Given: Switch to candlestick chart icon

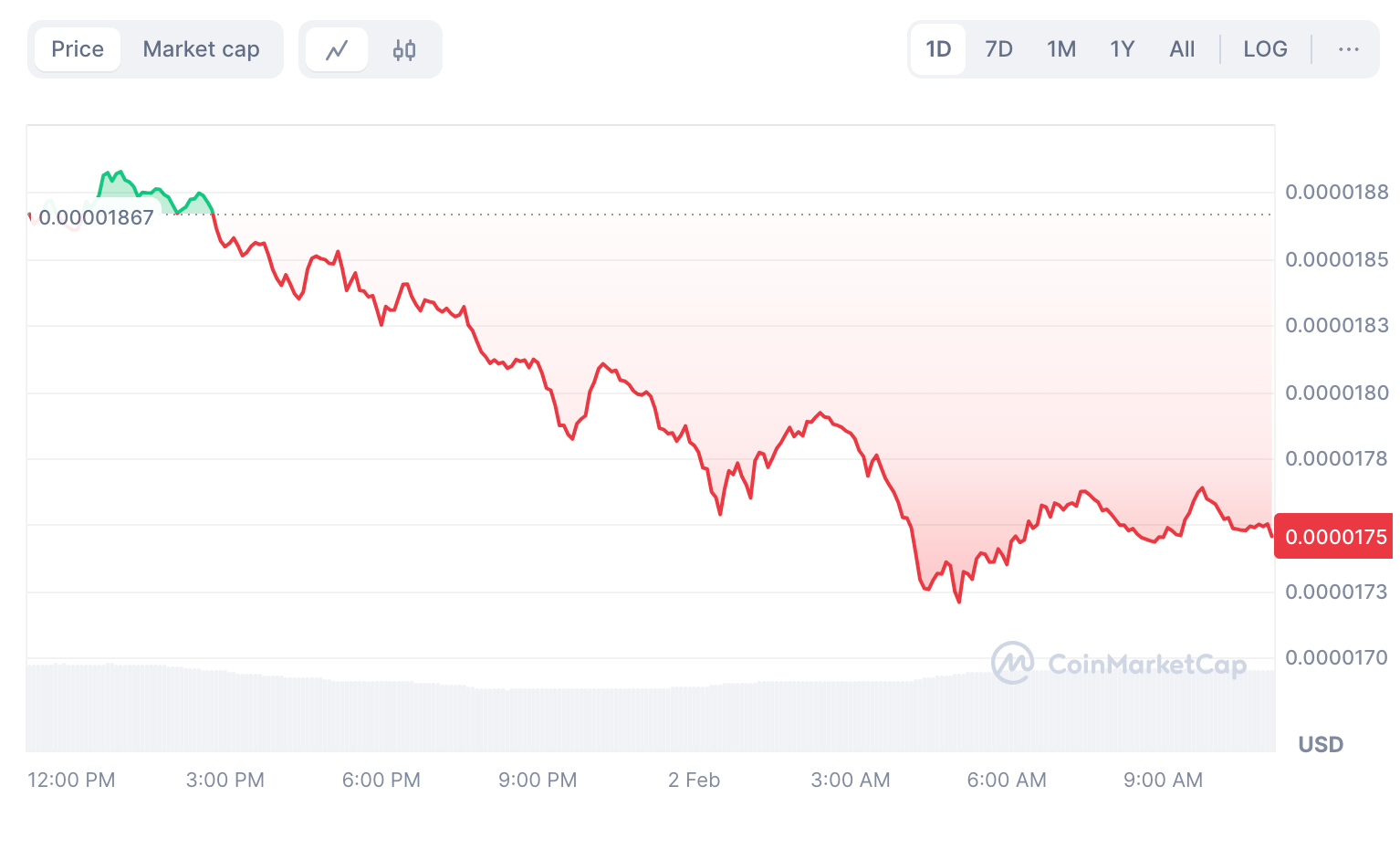Looking at the screenshot, I should (x=404, y=49).
